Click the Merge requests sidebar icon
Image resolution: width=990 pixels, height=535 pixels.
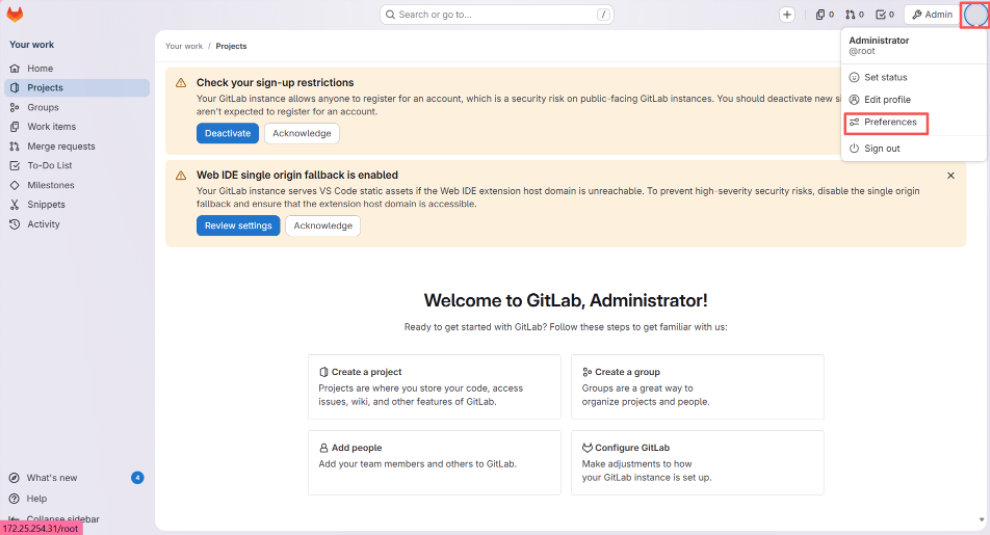click(x=15, y=146)
